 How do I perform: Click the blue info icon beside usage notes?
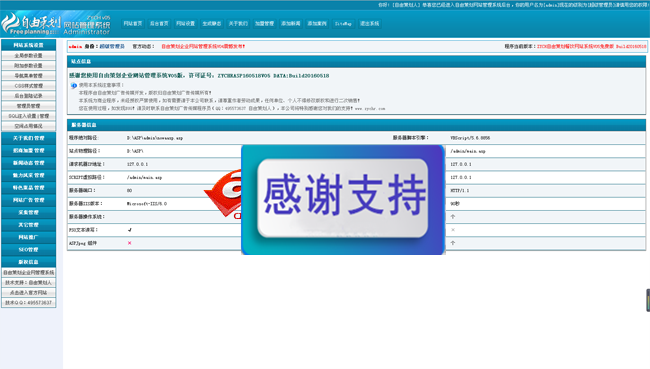(x=74, y=85)
